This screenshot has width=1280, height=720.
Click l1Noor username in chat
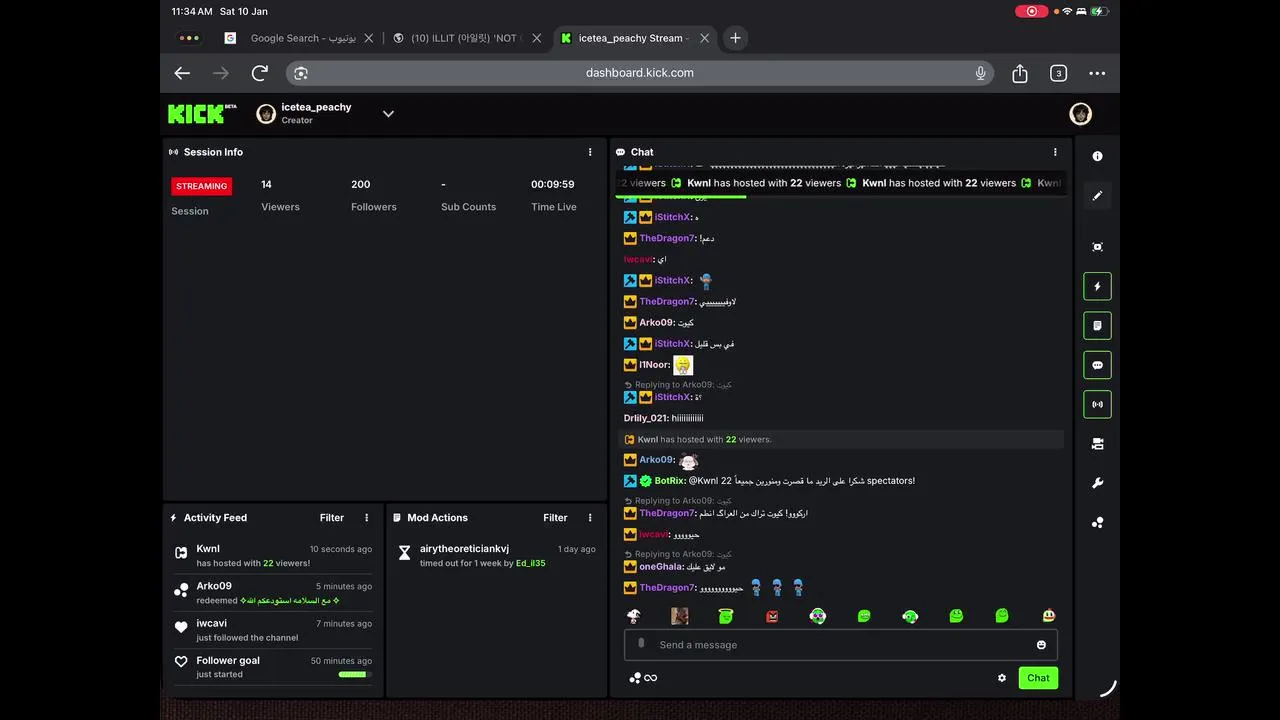point(654,365)
